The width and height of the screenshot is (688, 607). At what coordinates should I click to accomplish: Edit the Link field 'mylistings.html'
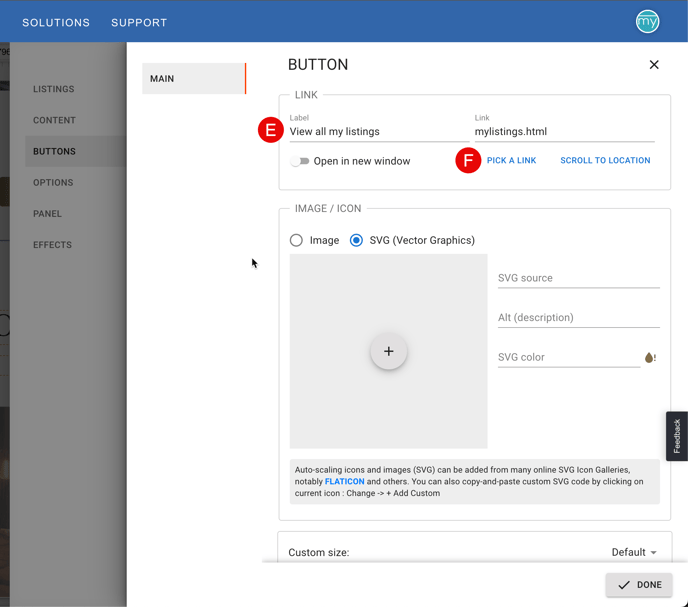pyautogui.click(x=564, y=132)
